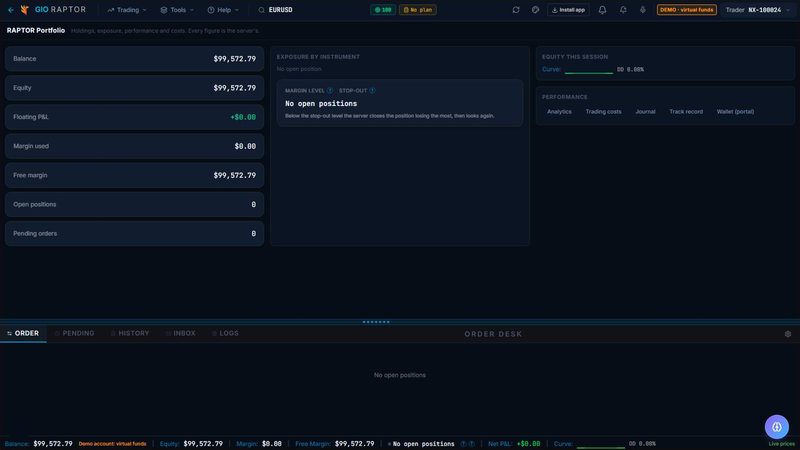Expand the Trader NX-100024 account menu

pyautogui.click(x=757, y=10)
